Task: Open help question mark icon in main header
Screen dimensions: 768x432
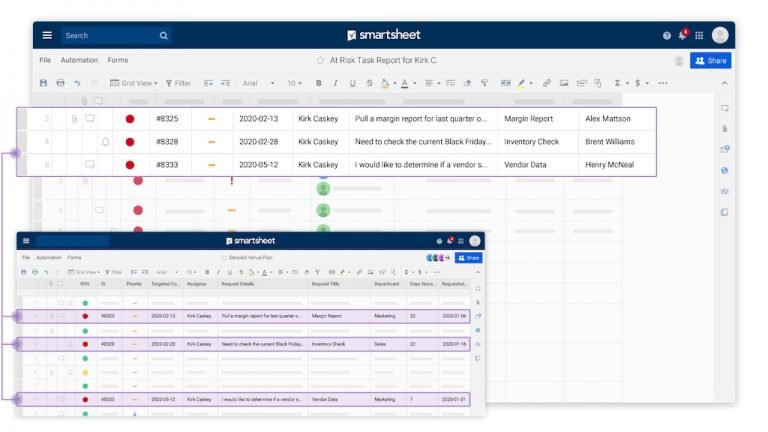Action: [x=667, y=35]
